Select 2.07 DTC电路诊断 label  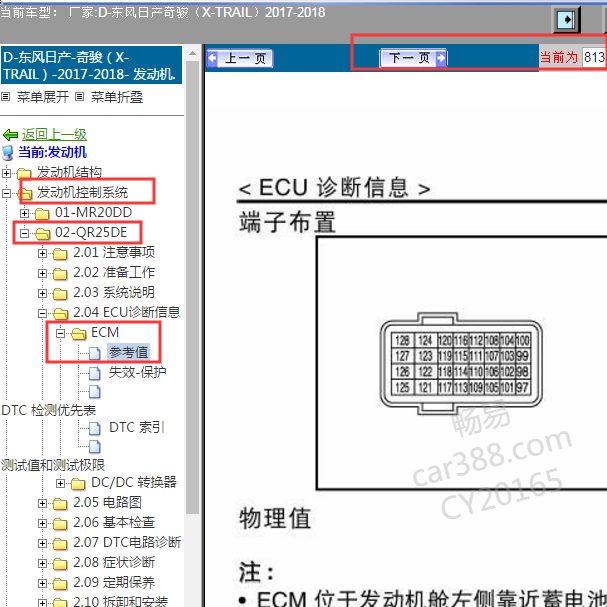tap(127, 542)
